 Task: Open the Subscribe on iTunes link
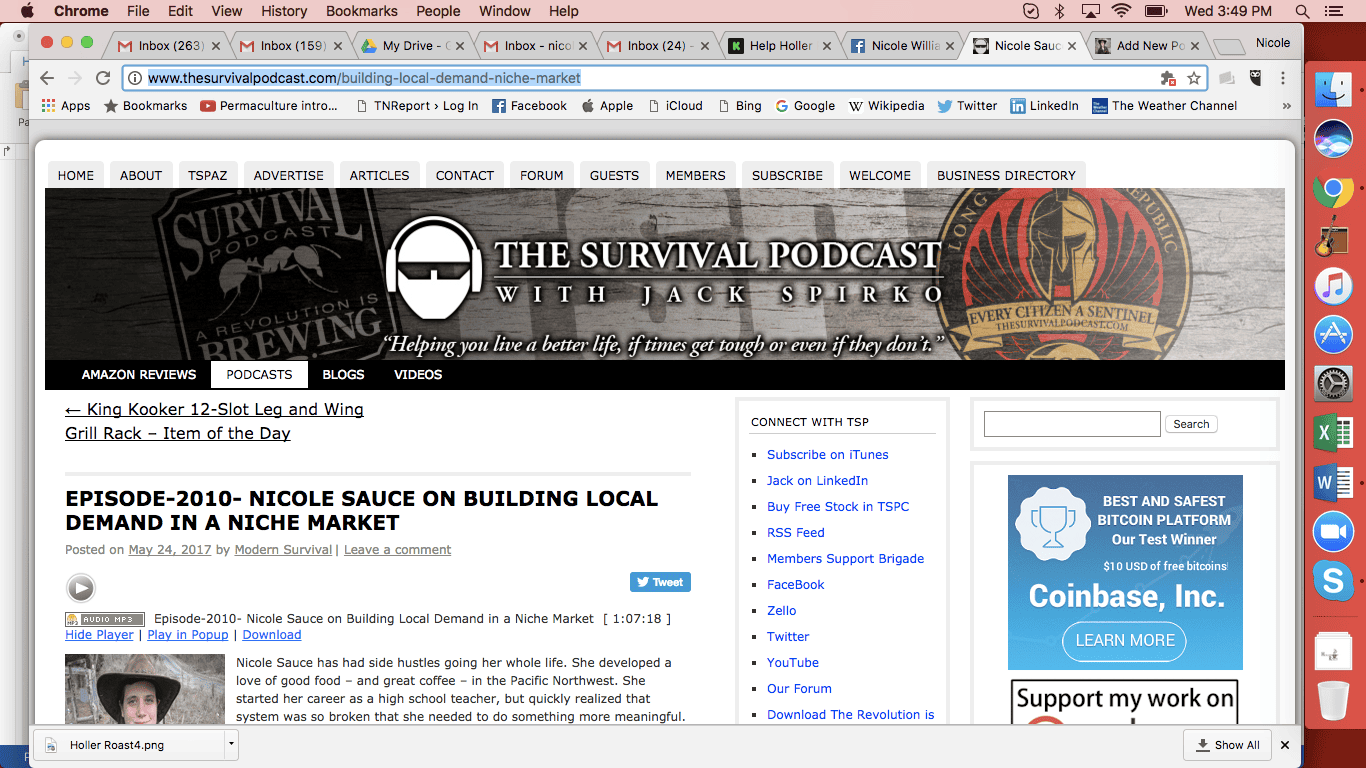pos(827,454)
